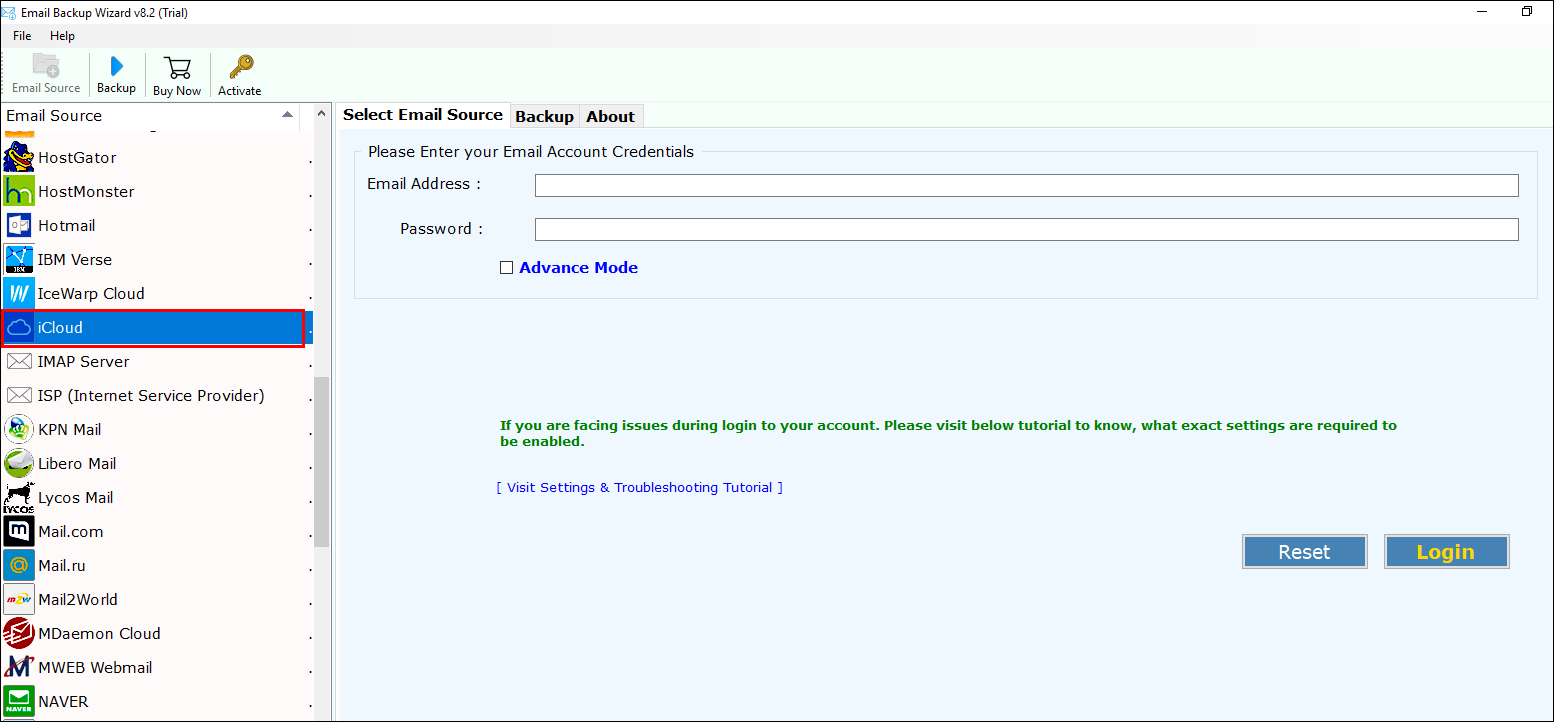Click the iCloud cloud icon

[x=19, y=328]
